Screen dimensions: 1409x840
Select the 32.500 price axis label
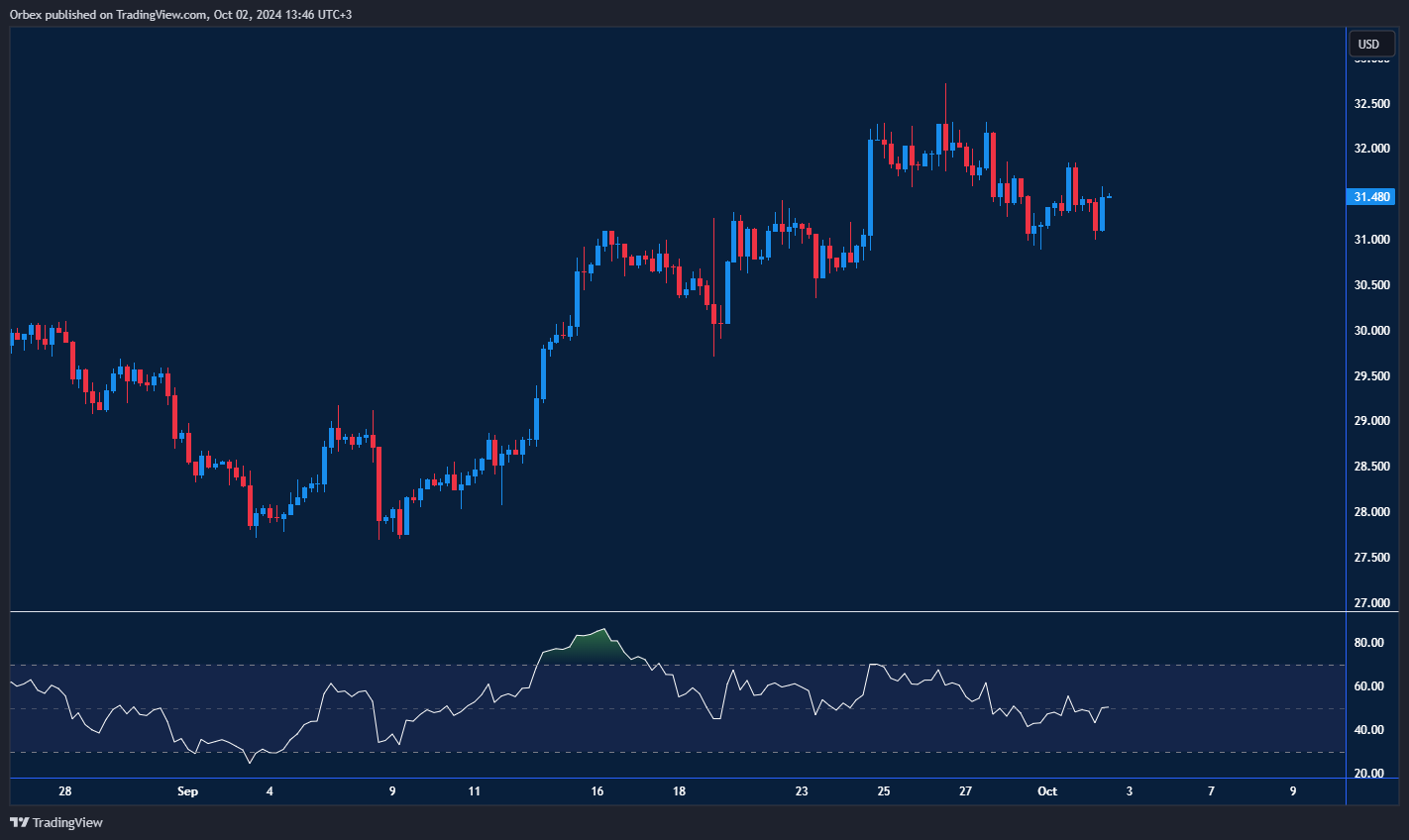pyautogui.click(x=1371, y=104)
